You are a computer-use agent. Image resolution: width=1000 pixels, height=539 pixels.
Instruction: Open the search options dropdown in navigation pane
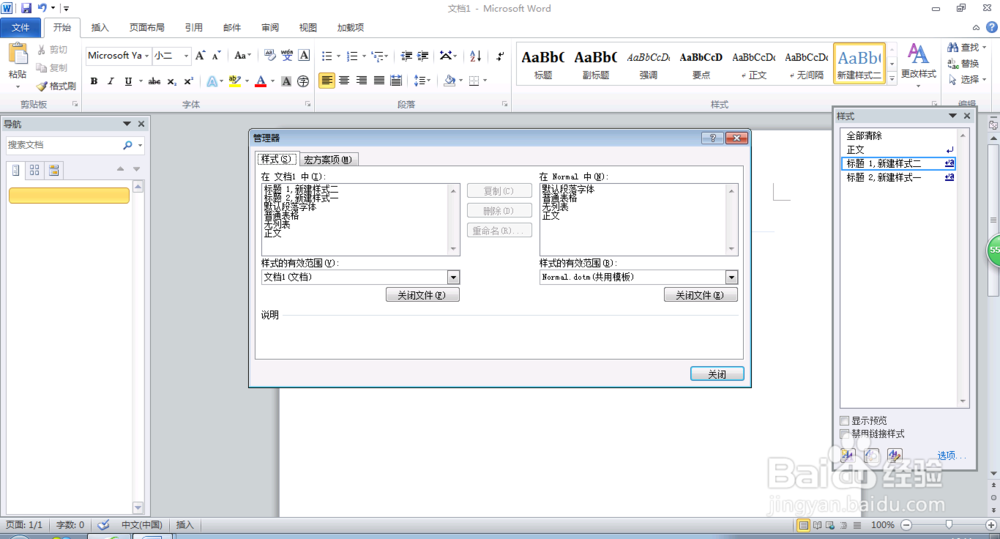point(140,145)
